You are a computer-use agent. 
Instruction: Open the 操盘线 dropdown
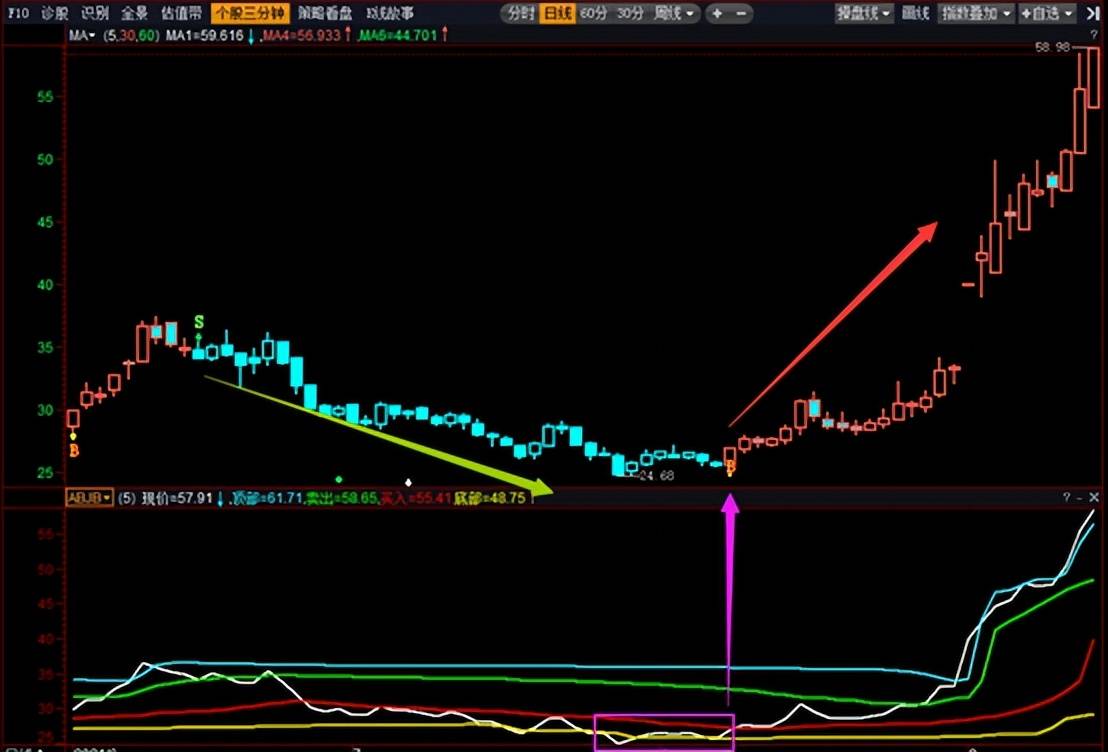tap(863, 13)
